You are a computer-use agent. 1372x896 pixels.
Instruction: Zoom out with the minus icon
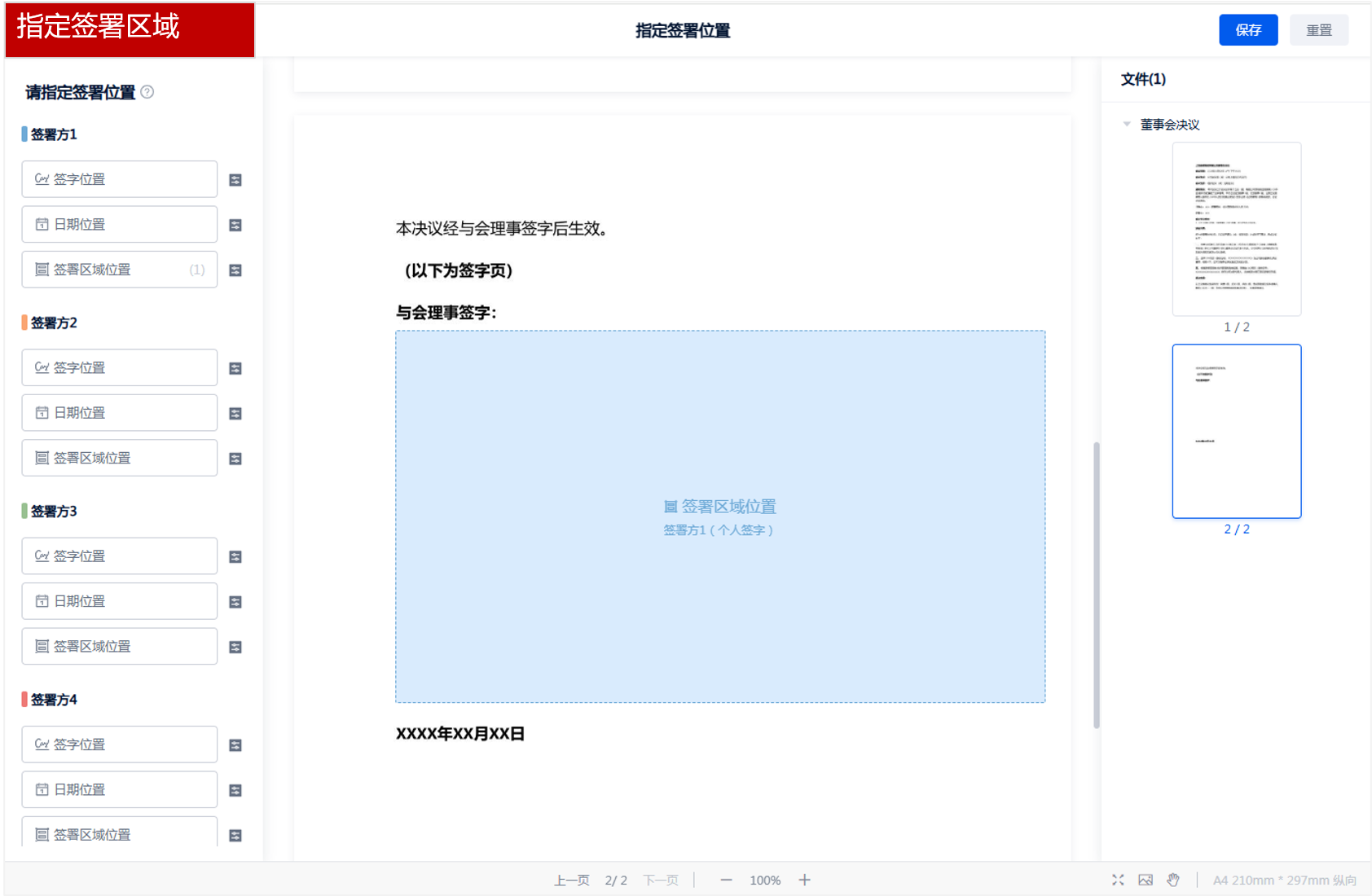coord(726,880)
